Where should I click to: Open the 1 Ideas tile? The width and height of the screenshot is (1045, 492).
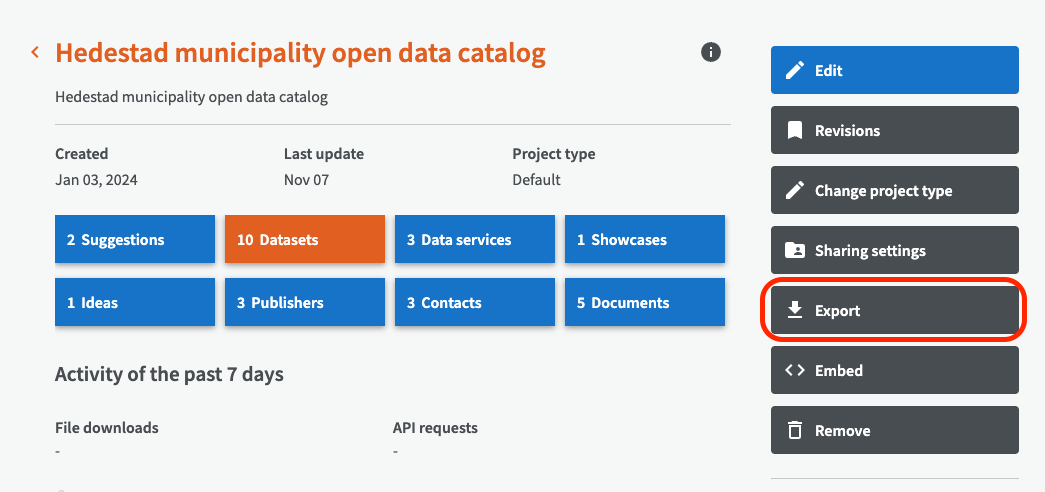click(x=135, y=303)
